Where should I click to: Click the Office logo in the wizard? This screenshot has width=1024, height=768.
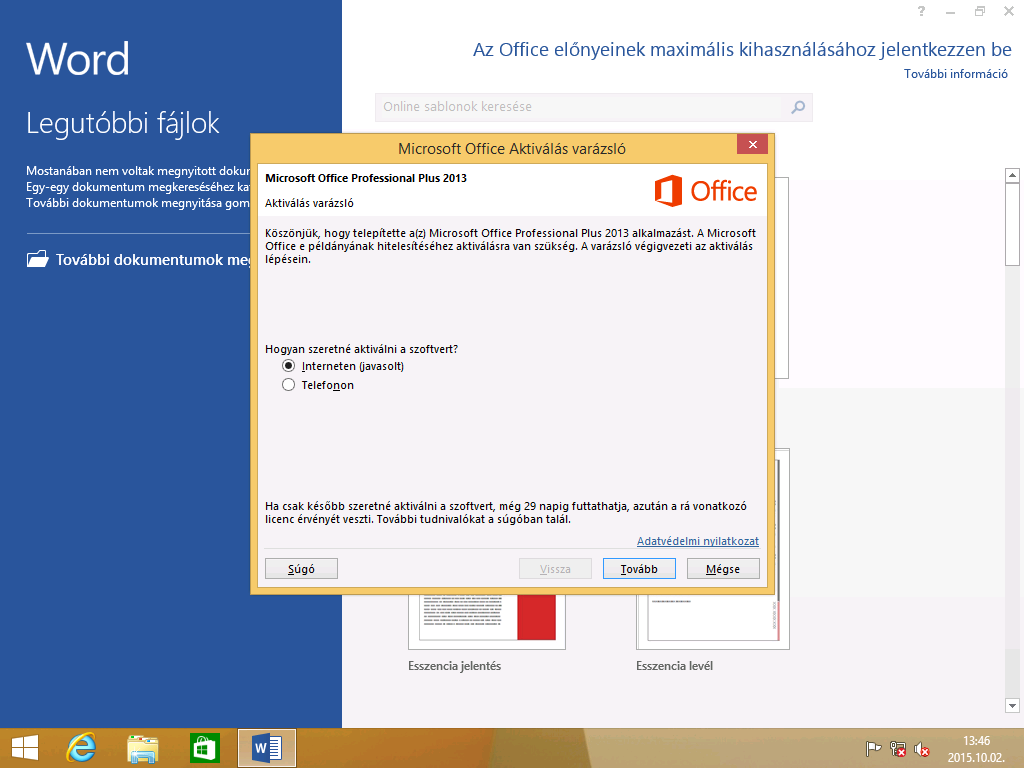(705, 191)
